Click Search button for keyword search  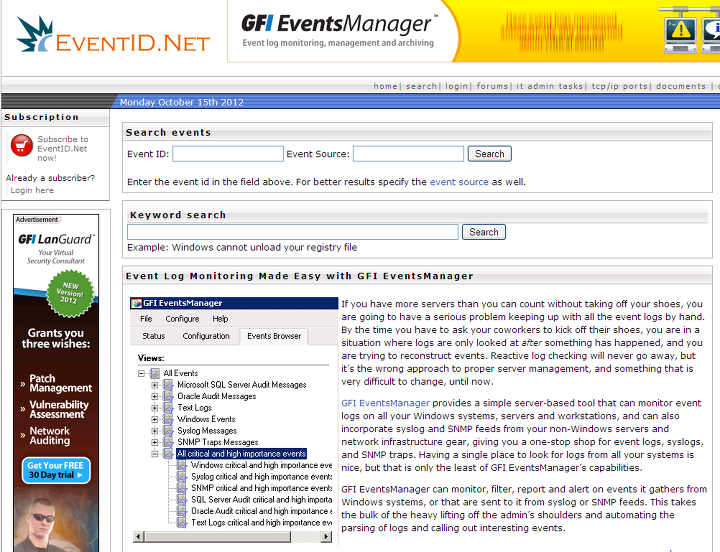point(484,232)
